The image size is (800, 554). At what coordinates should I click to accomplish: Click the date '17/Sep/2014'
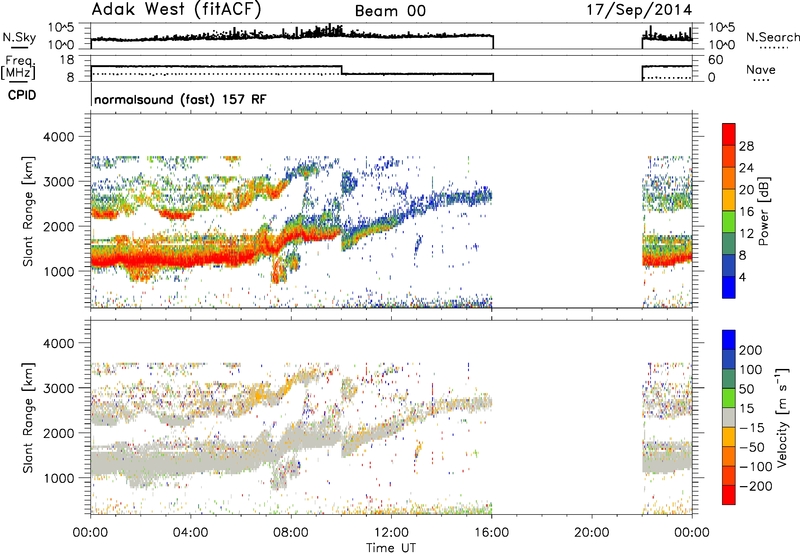point(639,10)
